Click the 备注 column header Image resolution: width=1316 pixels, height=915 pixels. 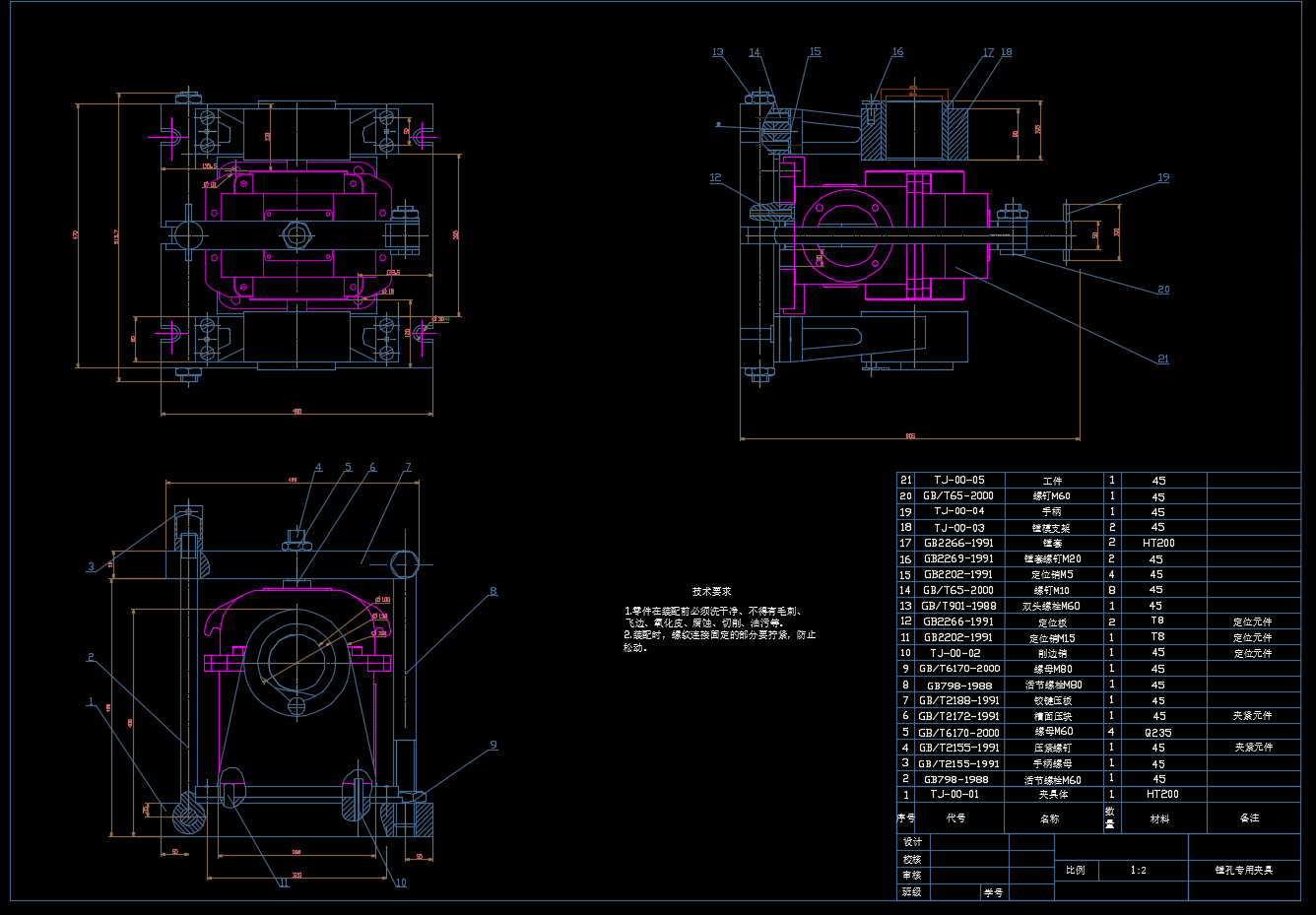[1249, 818]
